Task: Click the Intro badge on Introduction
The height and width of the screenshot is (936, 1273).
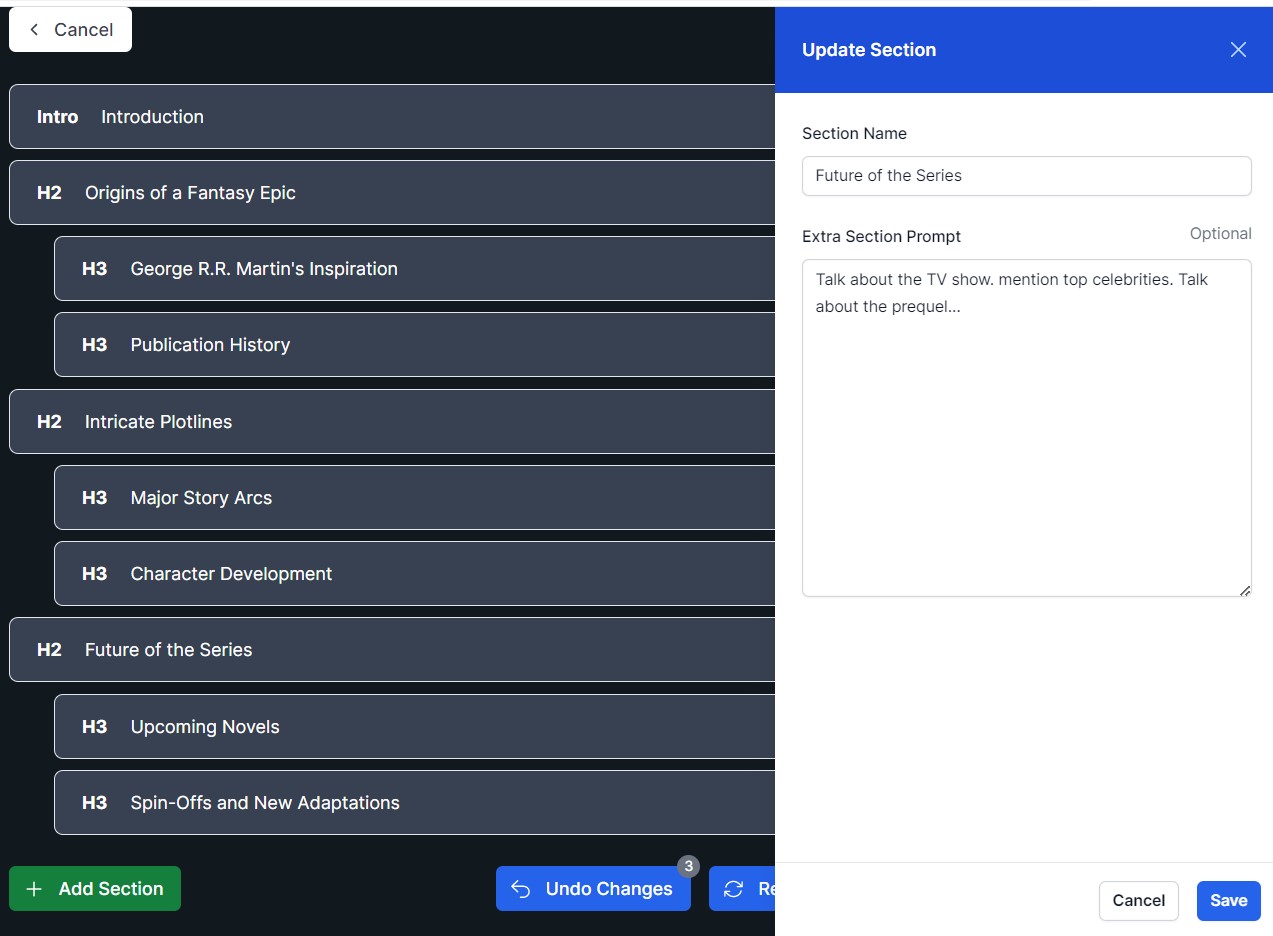Action: pyautogui.click(x=57, y=117)
